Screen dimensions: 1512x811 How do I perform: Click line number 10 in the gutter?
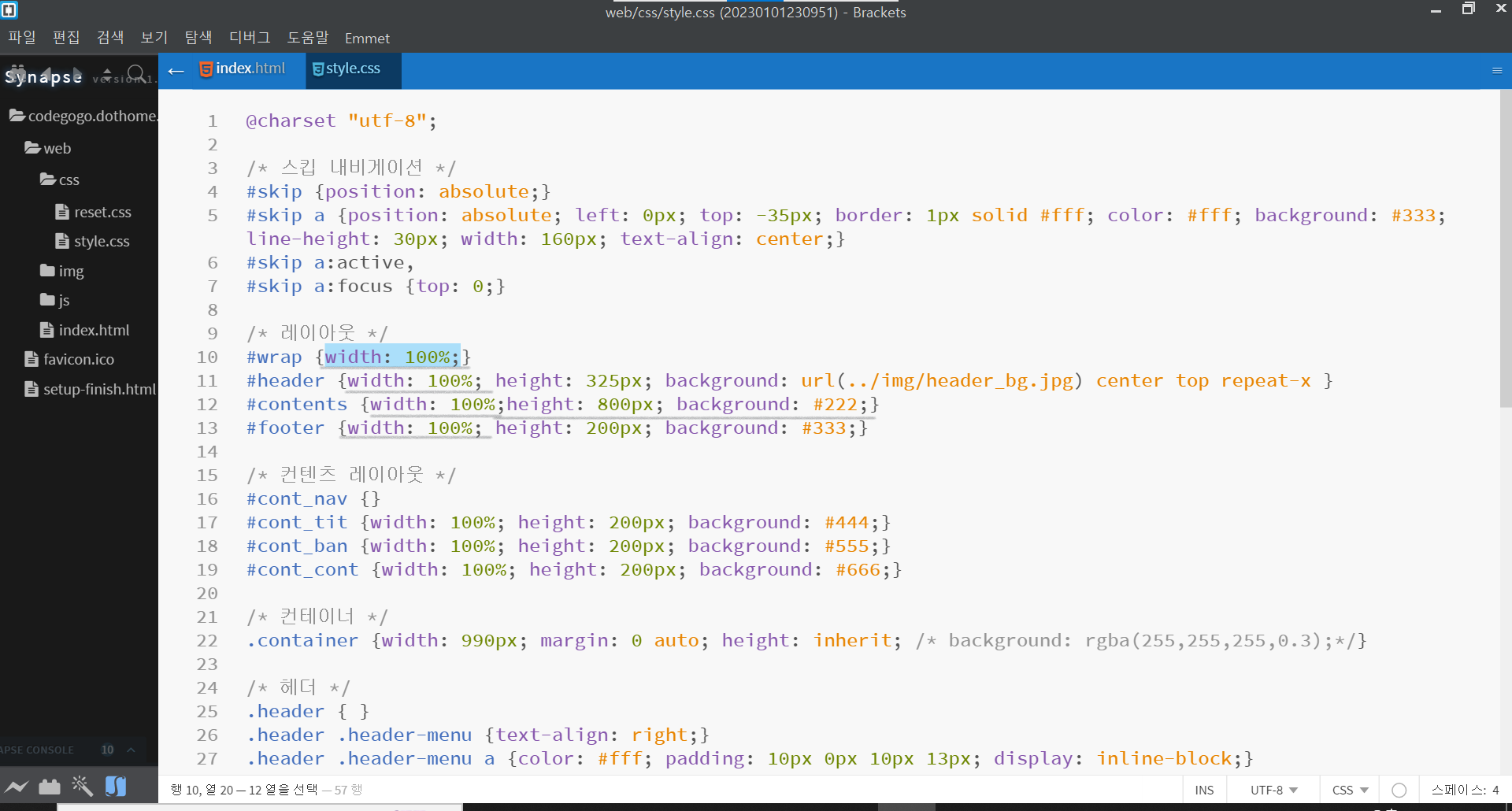pos(207,357)
